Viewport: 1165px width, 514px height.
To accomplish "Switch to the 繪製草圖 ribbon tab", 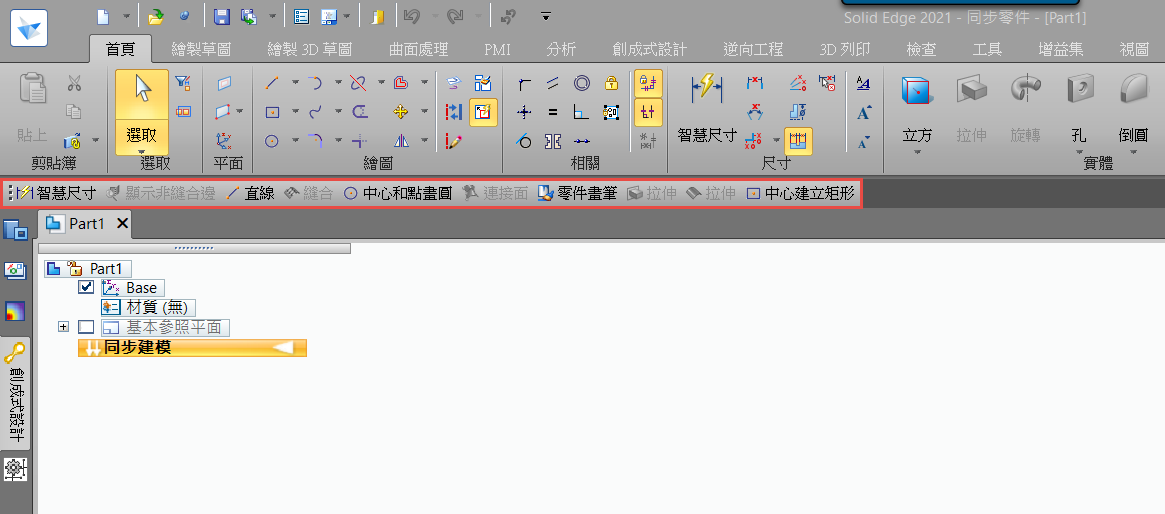I will point(201,50).
